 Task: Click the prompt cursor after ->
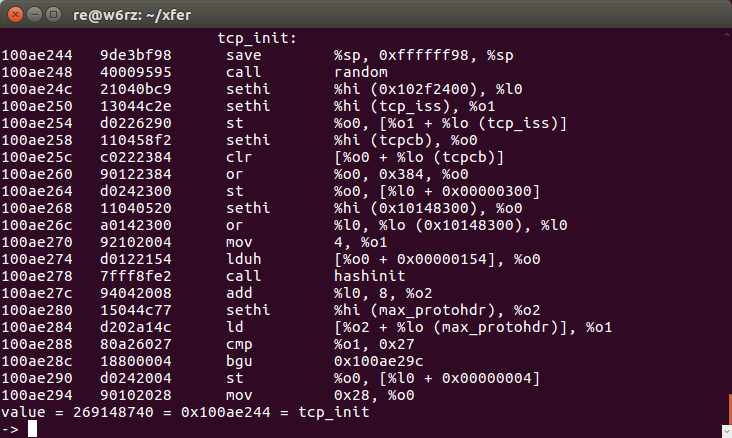pos(32,429)
